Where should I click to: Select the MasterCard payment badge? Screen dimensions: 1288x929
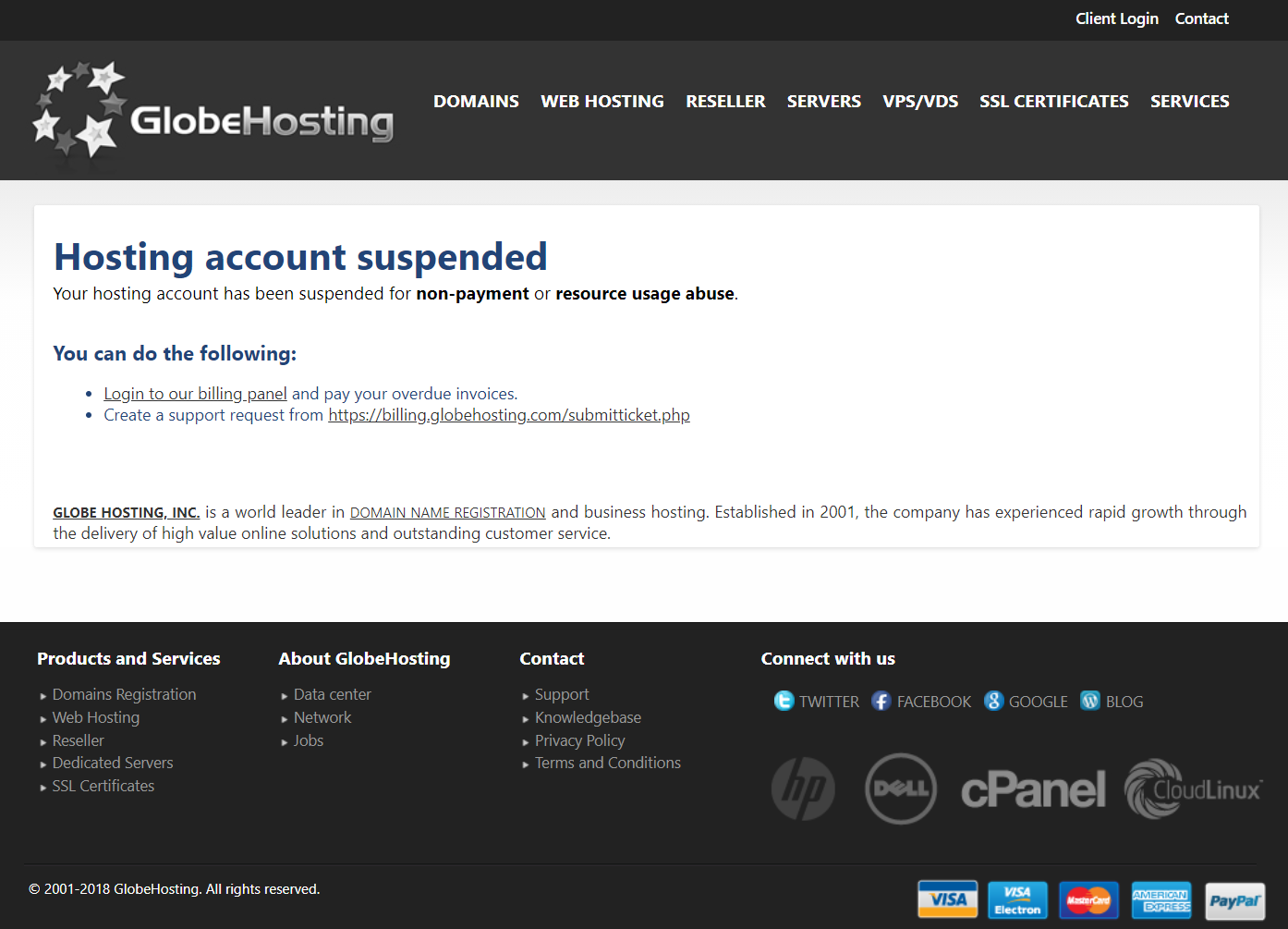point(1089,900)
